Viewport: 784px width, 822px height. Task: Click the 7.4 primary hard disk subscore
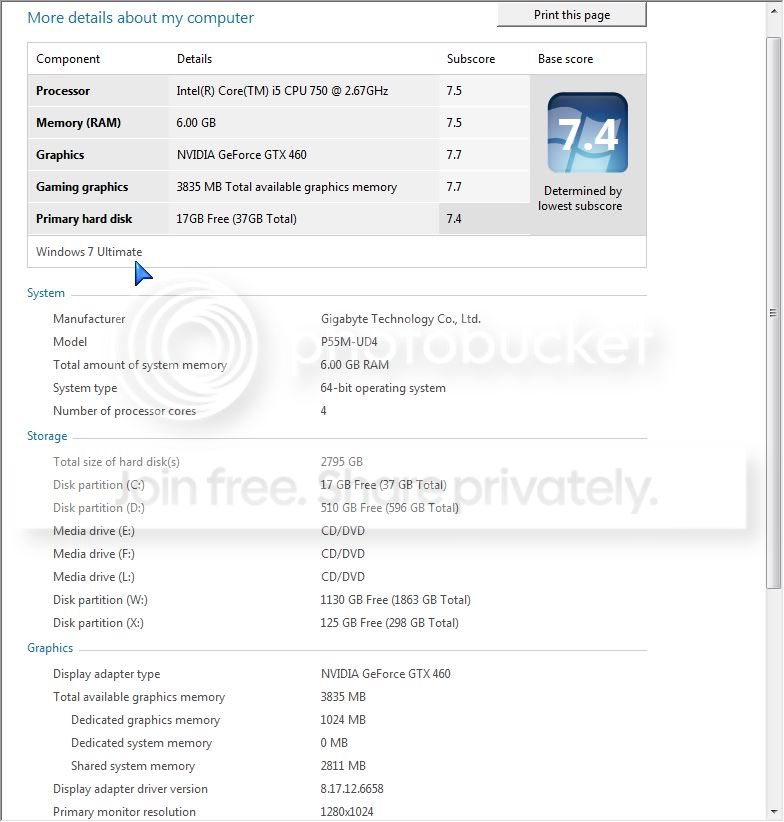pyautogui.click(x=454, y=219)
